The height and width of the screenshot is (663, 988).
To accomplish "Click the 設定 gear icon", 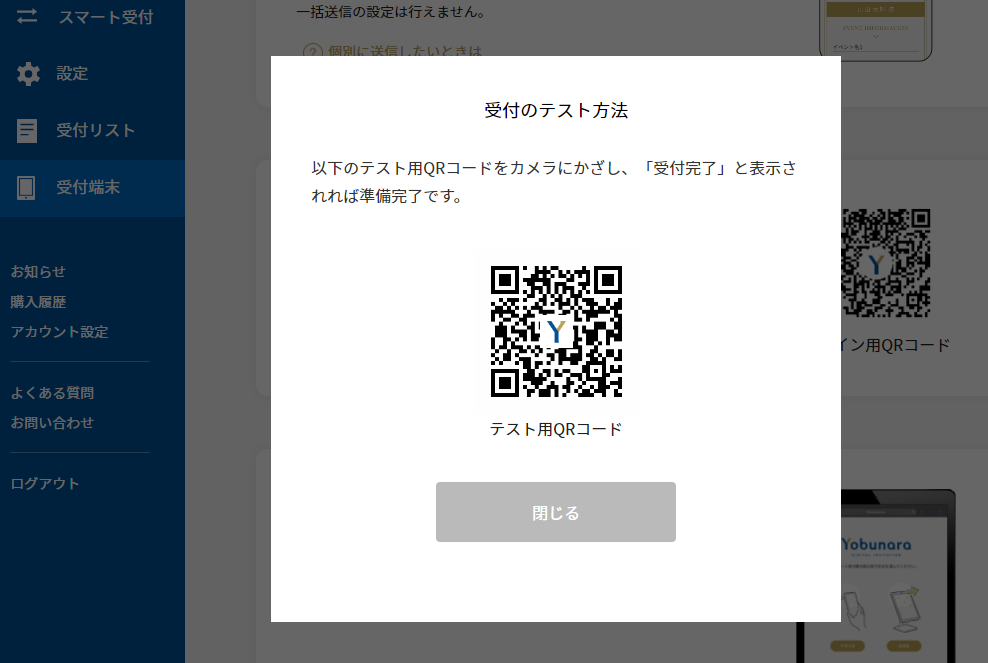I will [x=28, y=74].
